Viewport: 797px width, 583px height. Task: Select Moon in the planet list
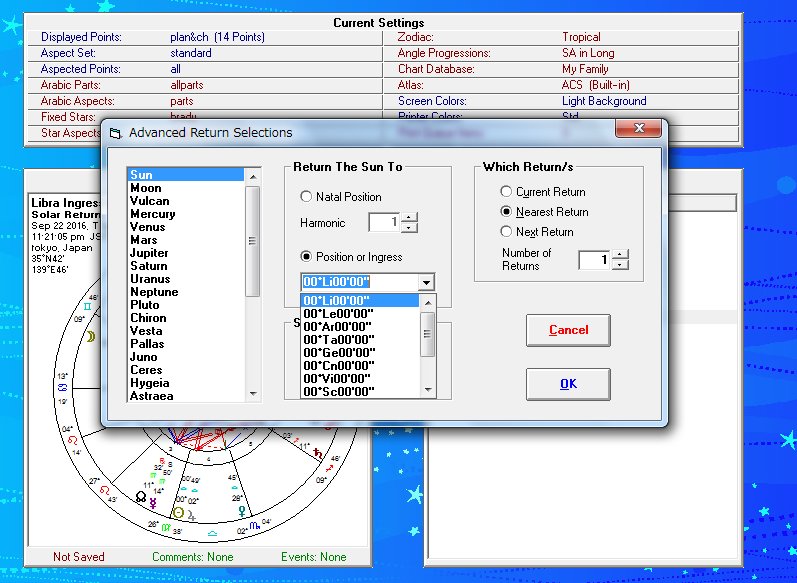pyautogui.click(x=145, y=188)
